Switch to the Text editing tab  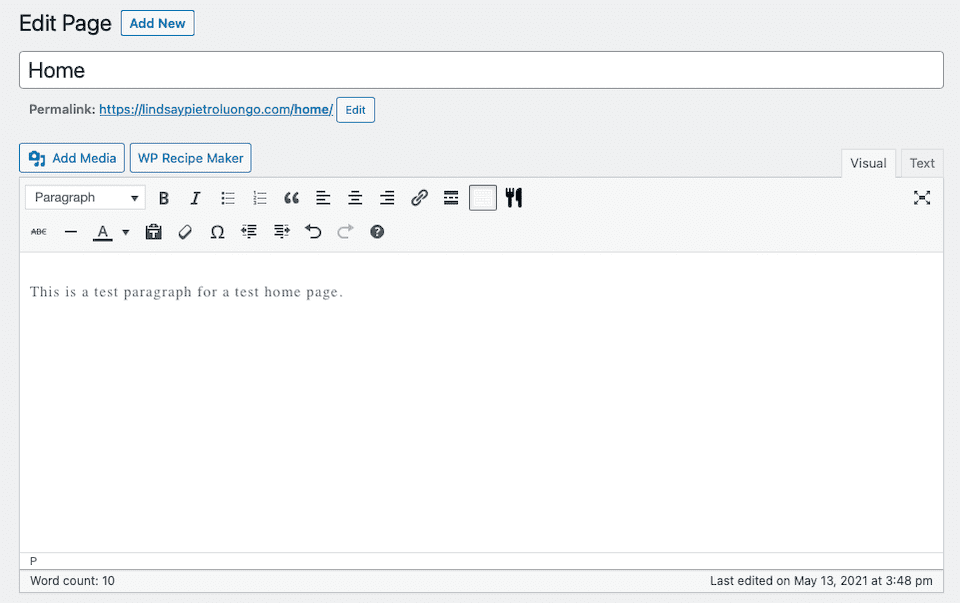(921, 162)
